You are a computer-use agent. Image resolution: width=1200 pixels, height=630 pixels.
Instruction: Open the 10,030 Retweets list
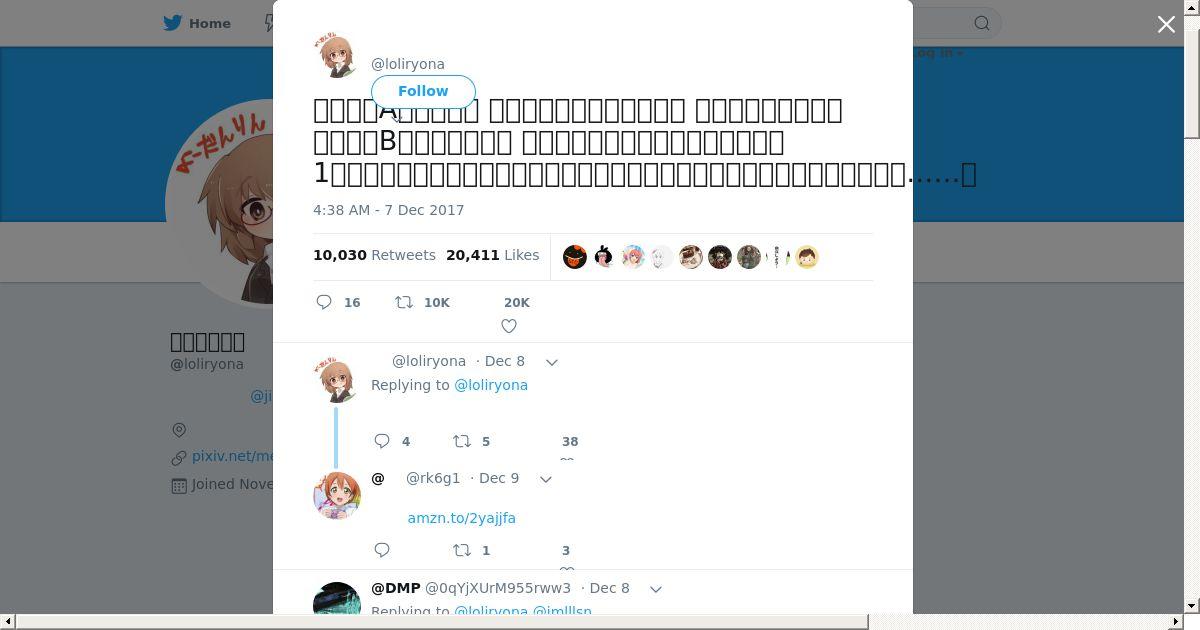click(374, 255)
